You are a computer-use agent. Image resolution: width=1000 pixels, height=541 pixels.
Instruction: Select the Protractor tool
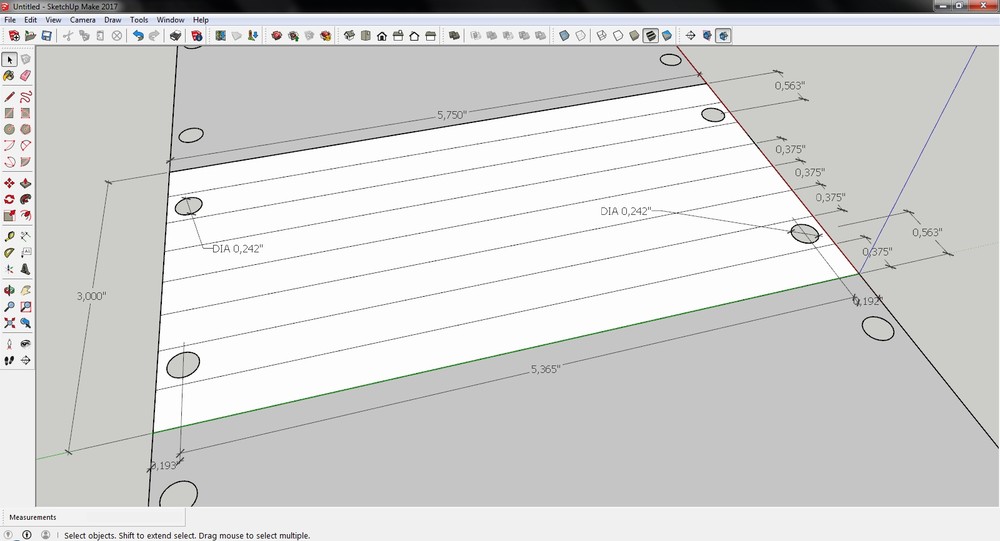pyautogui.click(x=10, y=253)
